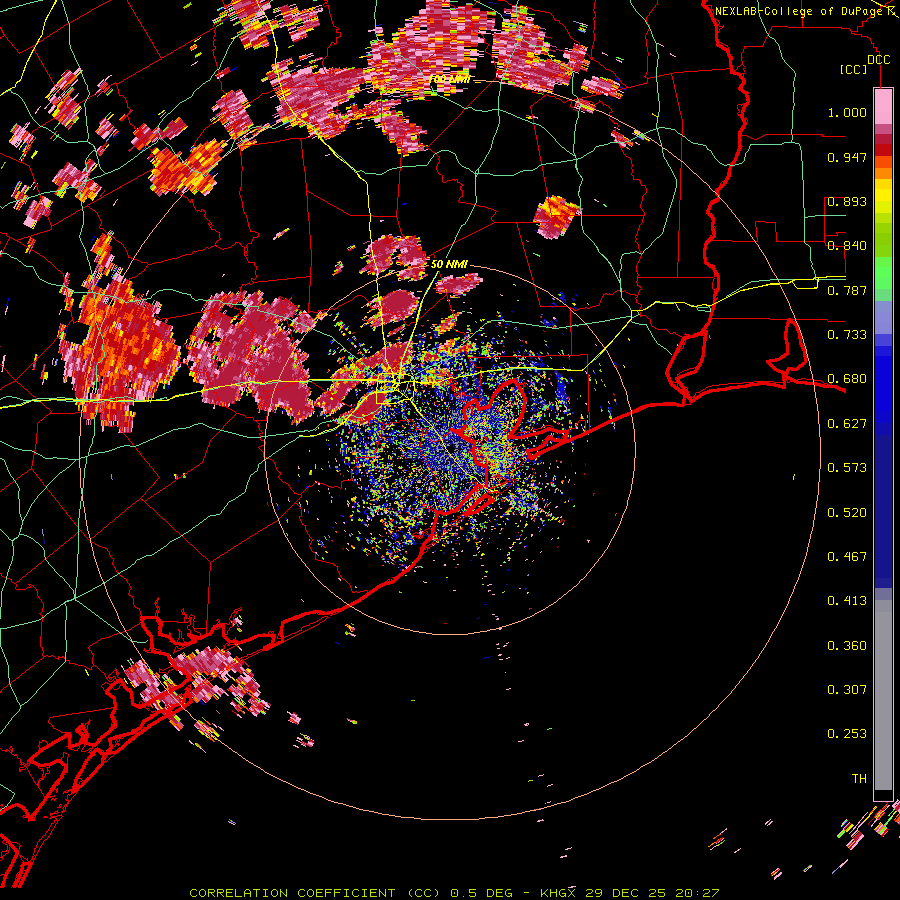Screen dimensions: 900x900
Task: Click the 0.733 scale value
Action: 847,335
